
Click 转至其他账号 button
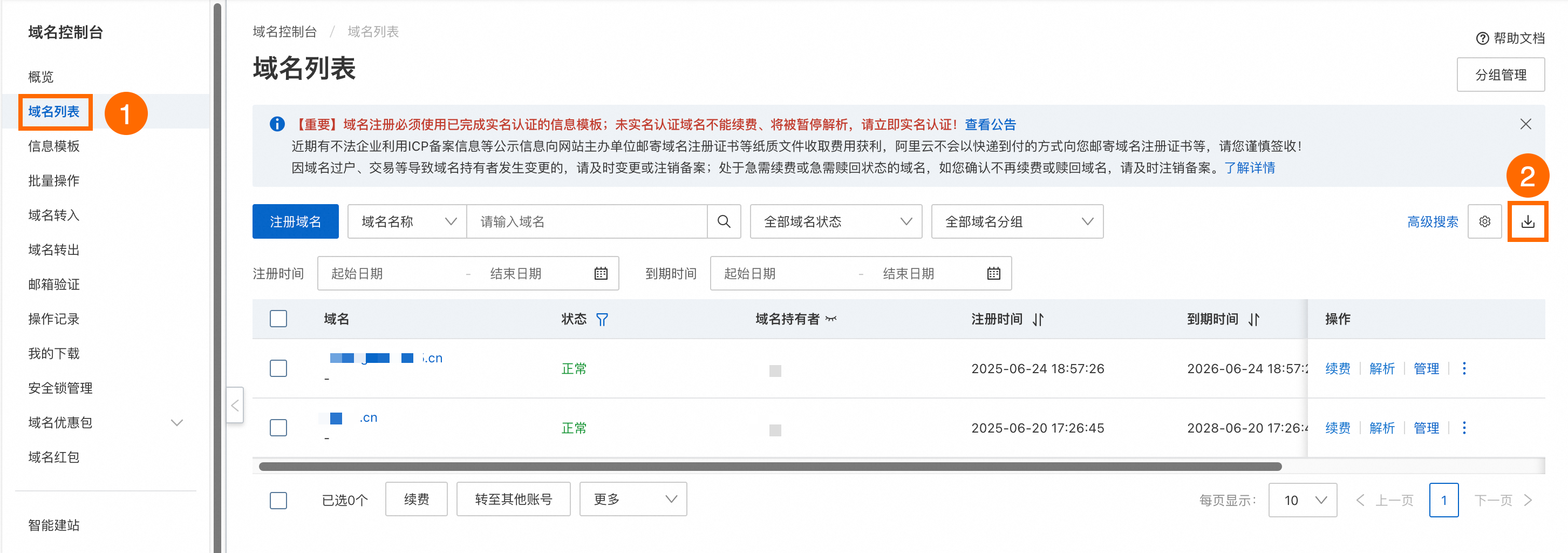(x=513, y=500)
